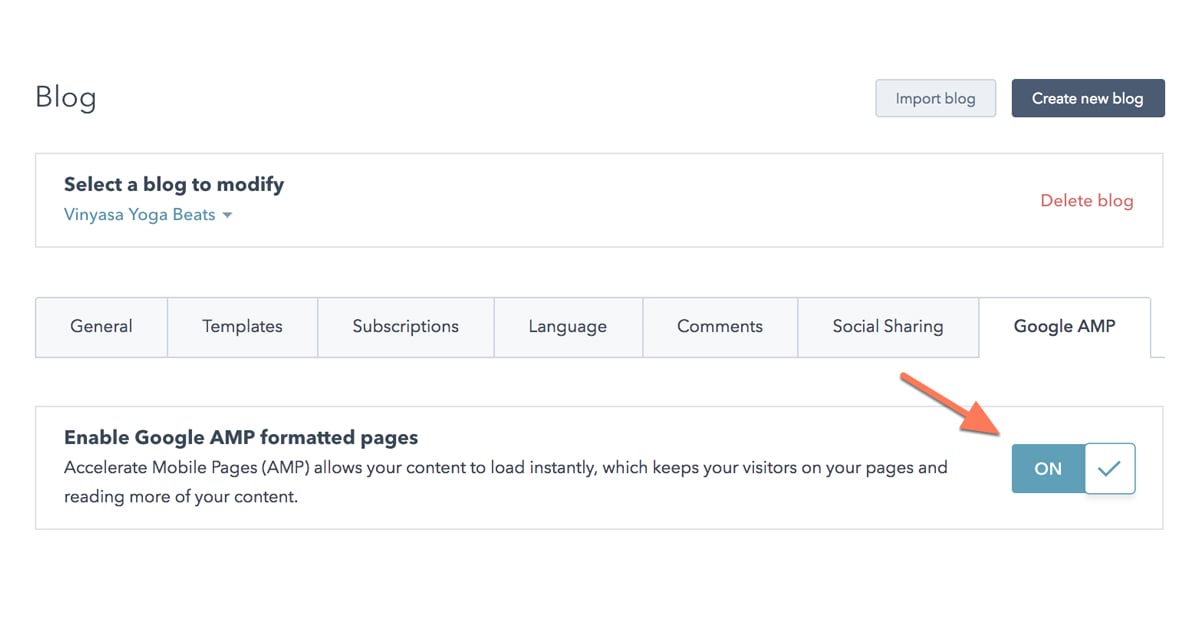Viewport: 1200px width, 628px height.
Task: Turn off the Google AMP formatted pages switch
Action: tap(1073, 469)
